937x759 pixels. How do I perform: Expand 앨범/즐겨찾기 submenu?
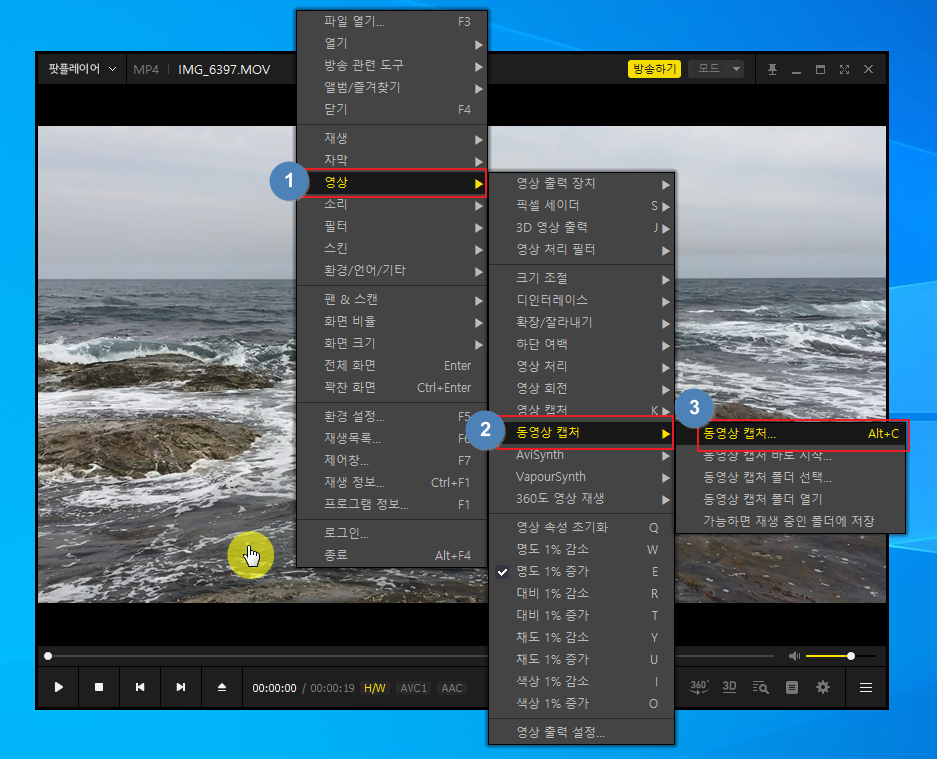(x=392, y=88)
